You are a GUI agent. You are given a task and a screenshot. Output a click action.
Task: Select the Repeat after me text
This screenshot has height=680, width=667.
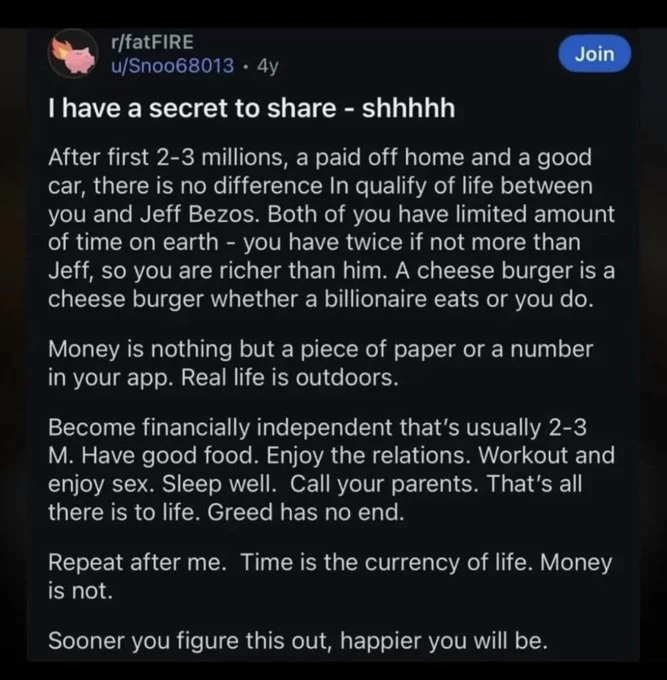coord(137,562)
